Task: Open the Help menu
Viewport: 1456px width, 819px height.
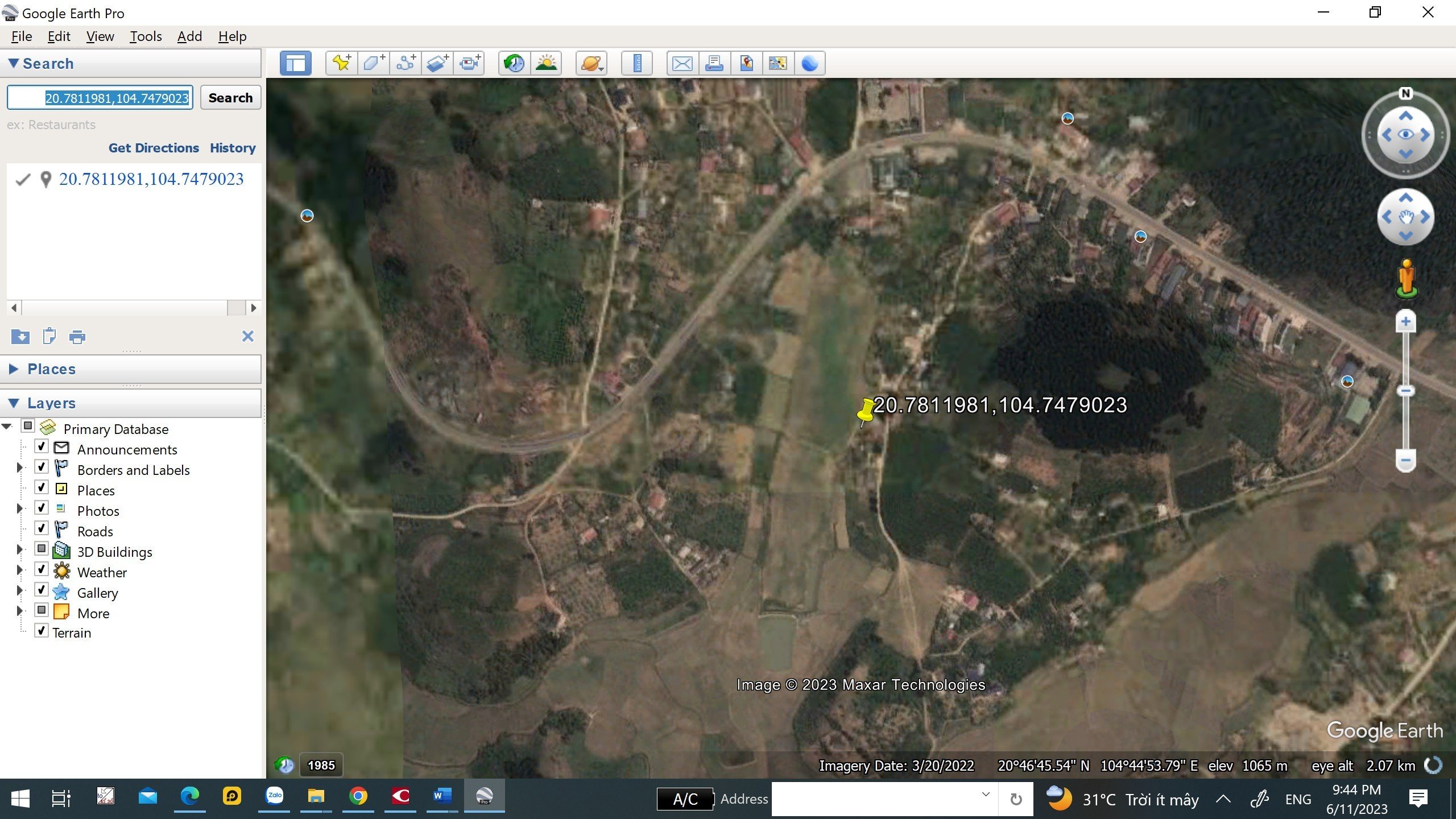Action: [x=232, y=36]
